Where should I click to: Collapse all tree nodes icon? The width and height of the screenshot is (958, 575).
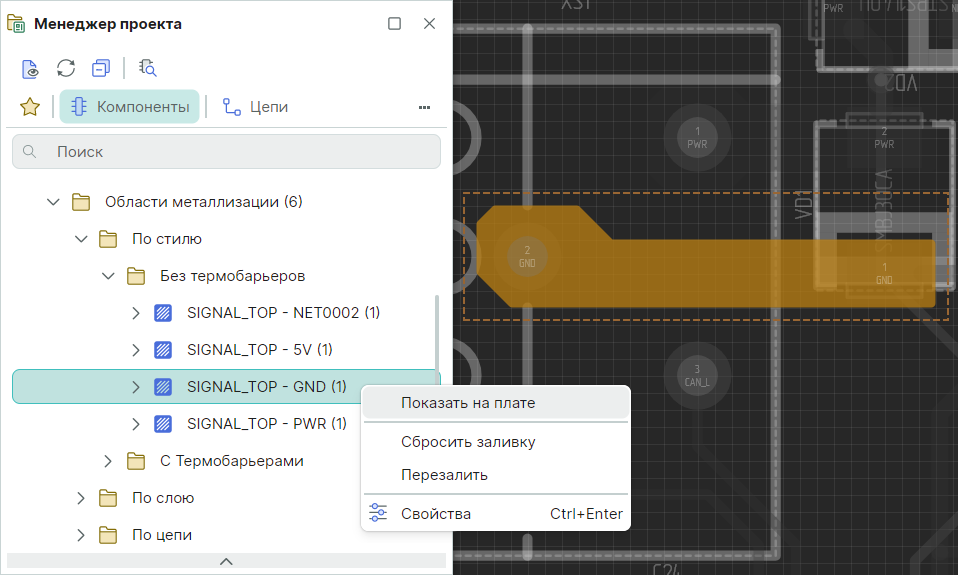[100, 68]
